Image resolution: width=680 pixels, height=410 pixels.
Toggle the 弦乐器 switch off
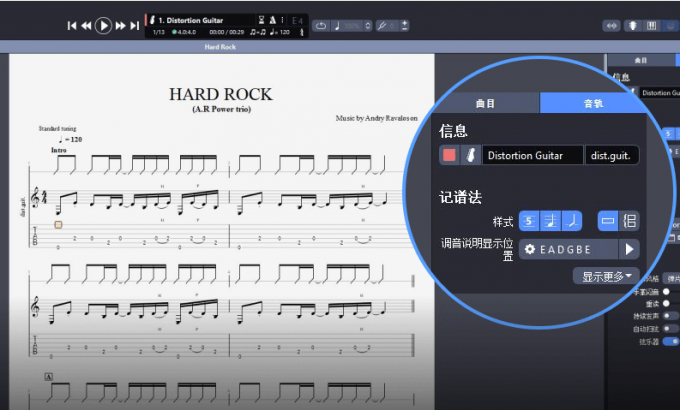coord(671,342)
